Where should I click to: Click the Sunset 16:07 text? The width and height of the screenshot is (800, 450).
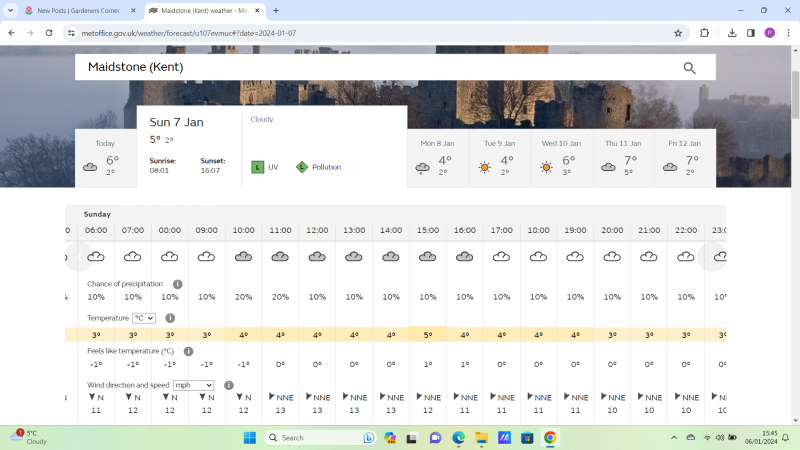tap(212, 166)
